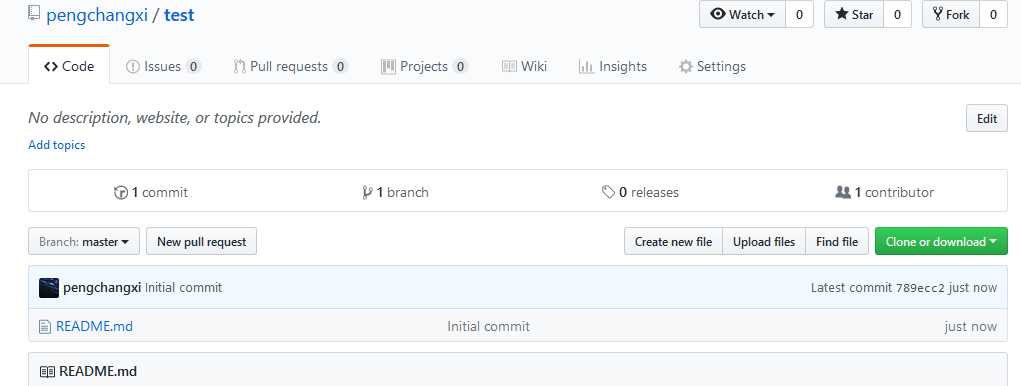This screenshot has width=1021, height=386.
Task: Open commit hash 789ecc2 link
Action: point(920,288)
